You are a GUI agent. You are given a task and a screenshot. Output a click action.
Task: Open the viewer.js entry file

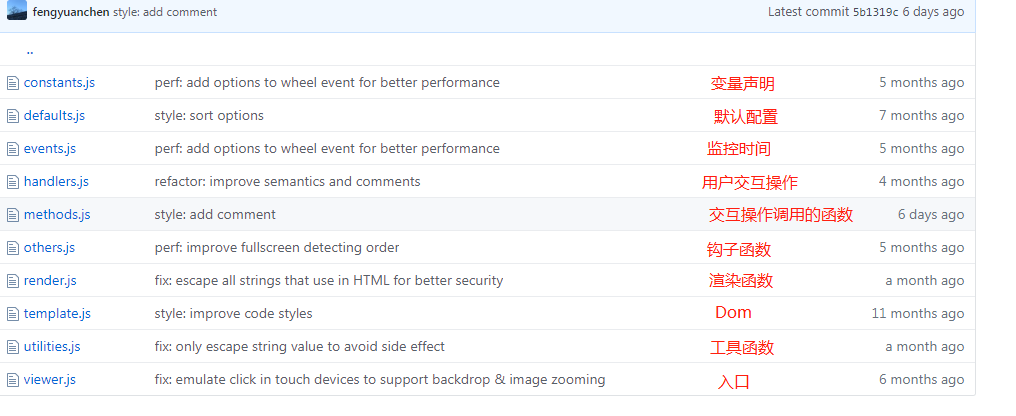50,380
